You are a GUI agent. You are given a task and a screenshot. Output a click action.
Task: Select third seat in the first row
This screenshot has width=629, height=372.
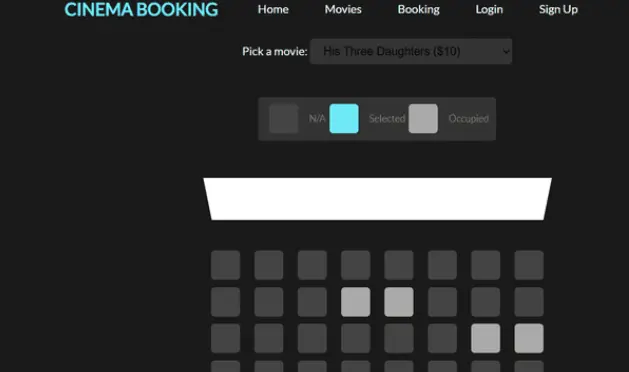click(312, 265)
